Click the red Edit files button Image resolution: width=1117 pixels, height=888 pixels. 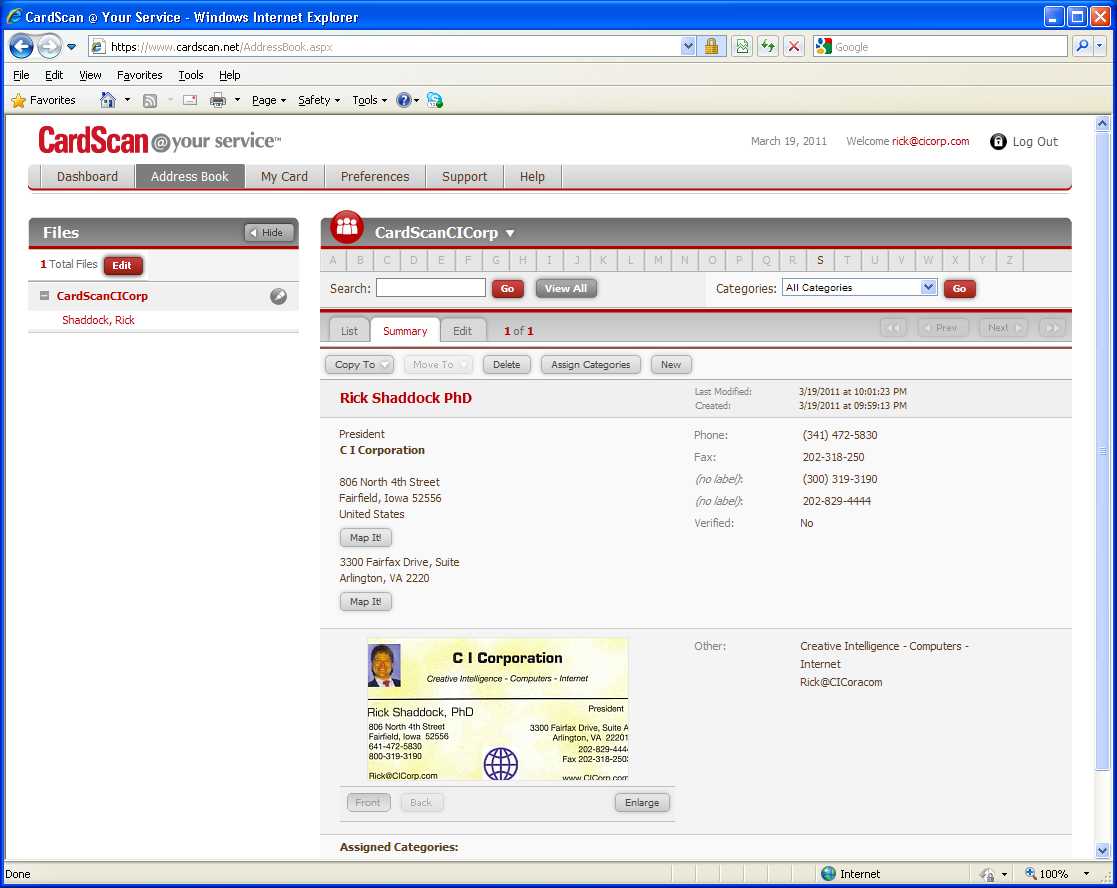pos(123,266)
